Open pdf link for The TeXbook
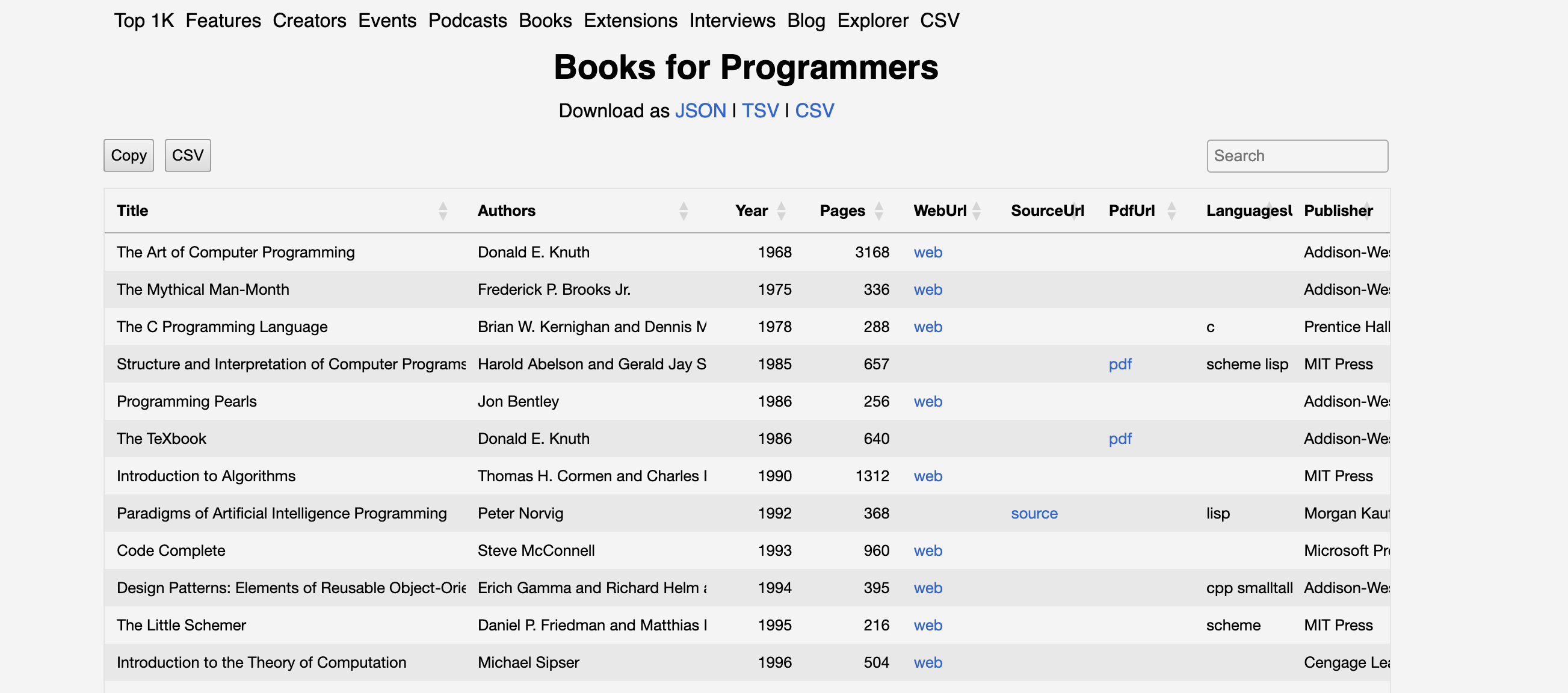1568x693 pixels. 1119,439
